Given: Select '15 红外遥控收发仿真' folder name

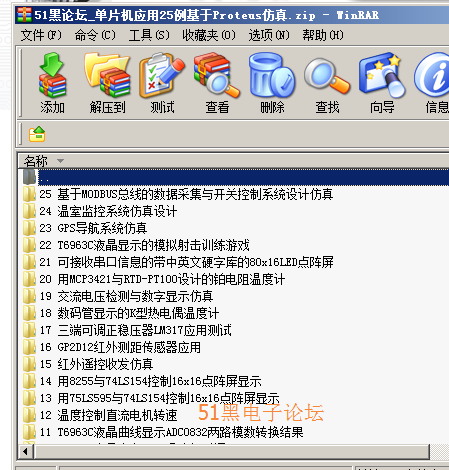Looking at the screenshot, I should [x=96, y=364].
